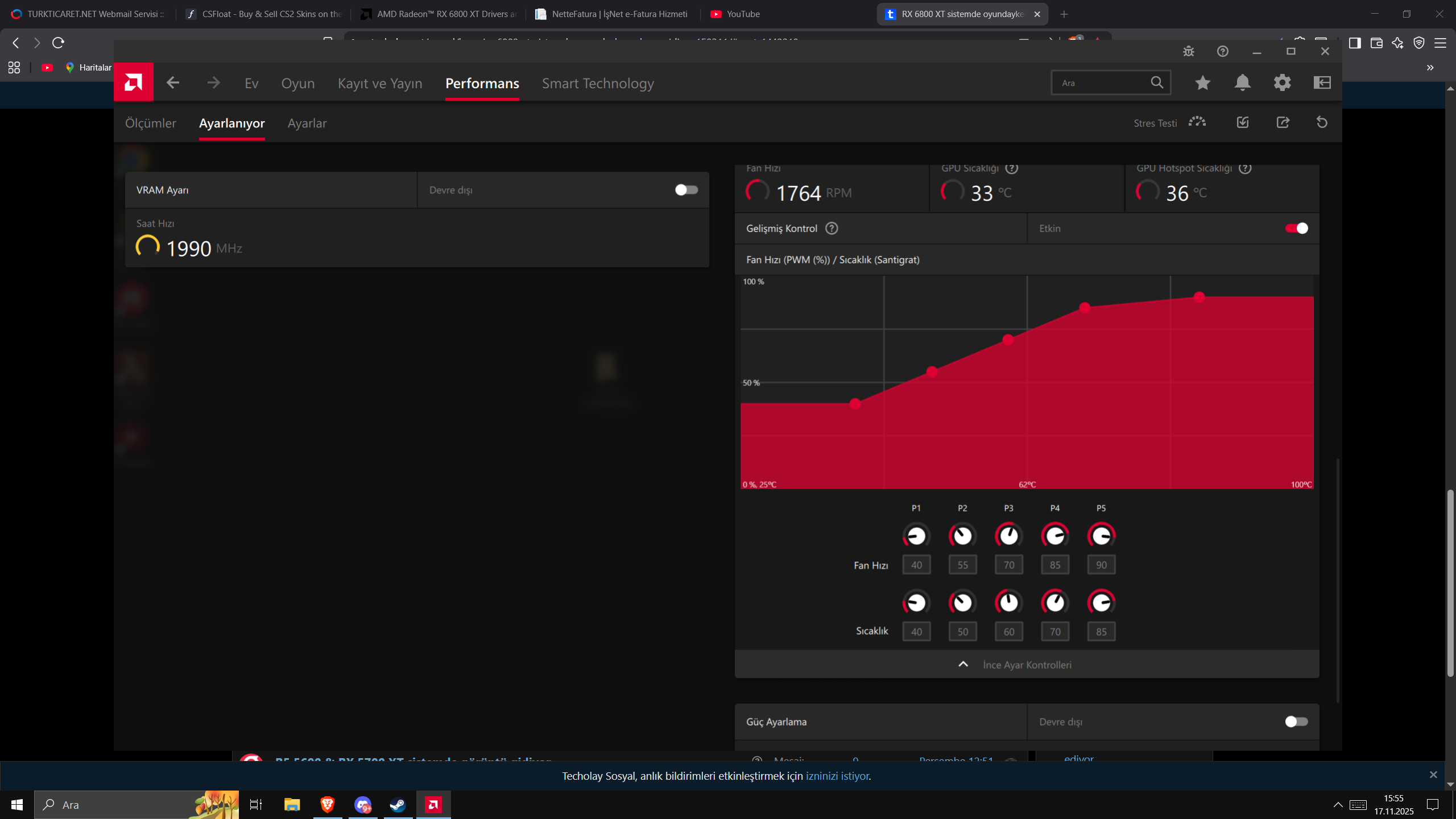Show notifications bell in AMD Software
Screen dimensions: 1456x819
(x=1243, y=83)
